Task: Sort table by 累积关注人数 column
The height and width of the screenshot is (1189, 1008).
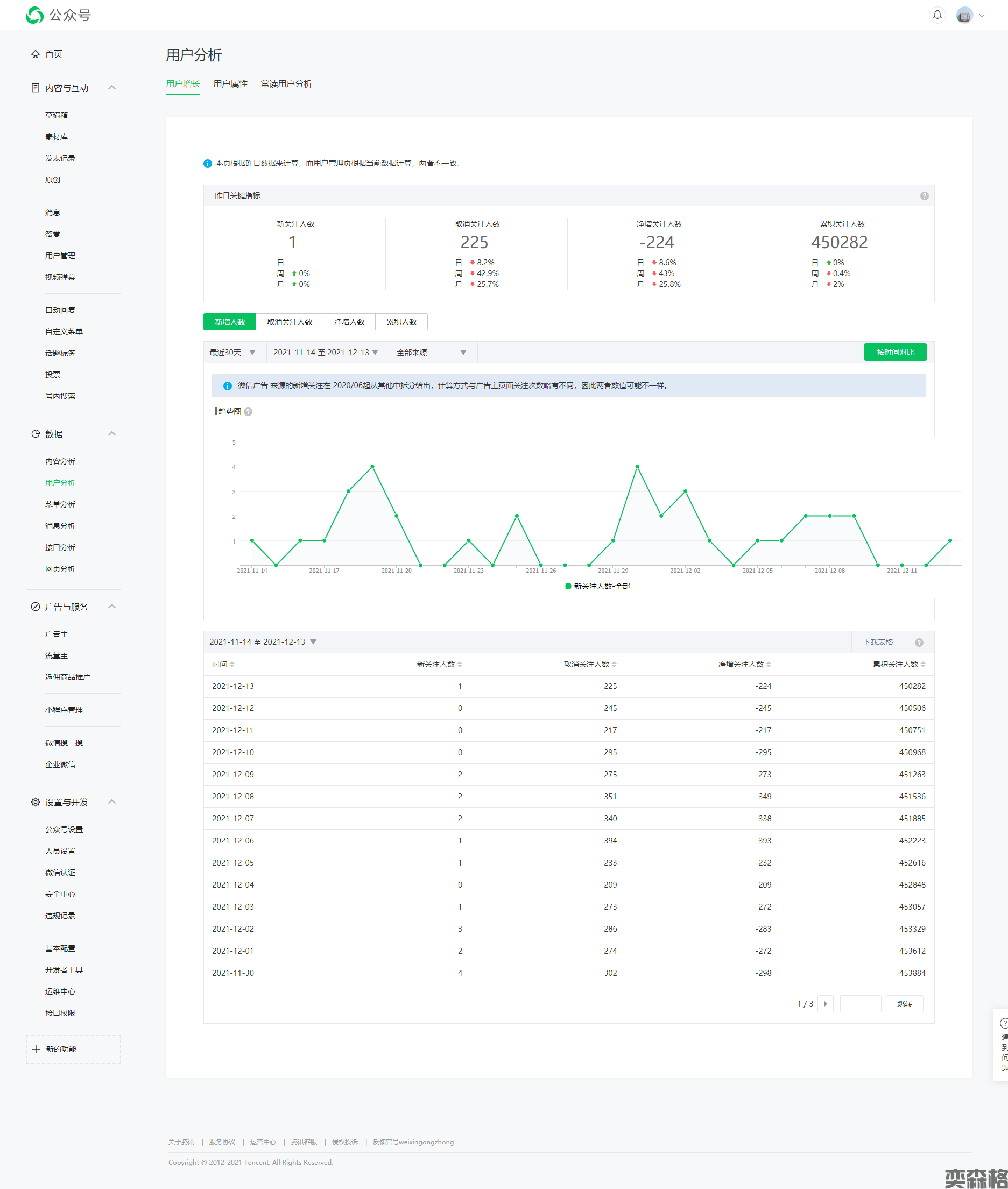Action: tap(898, 664)
